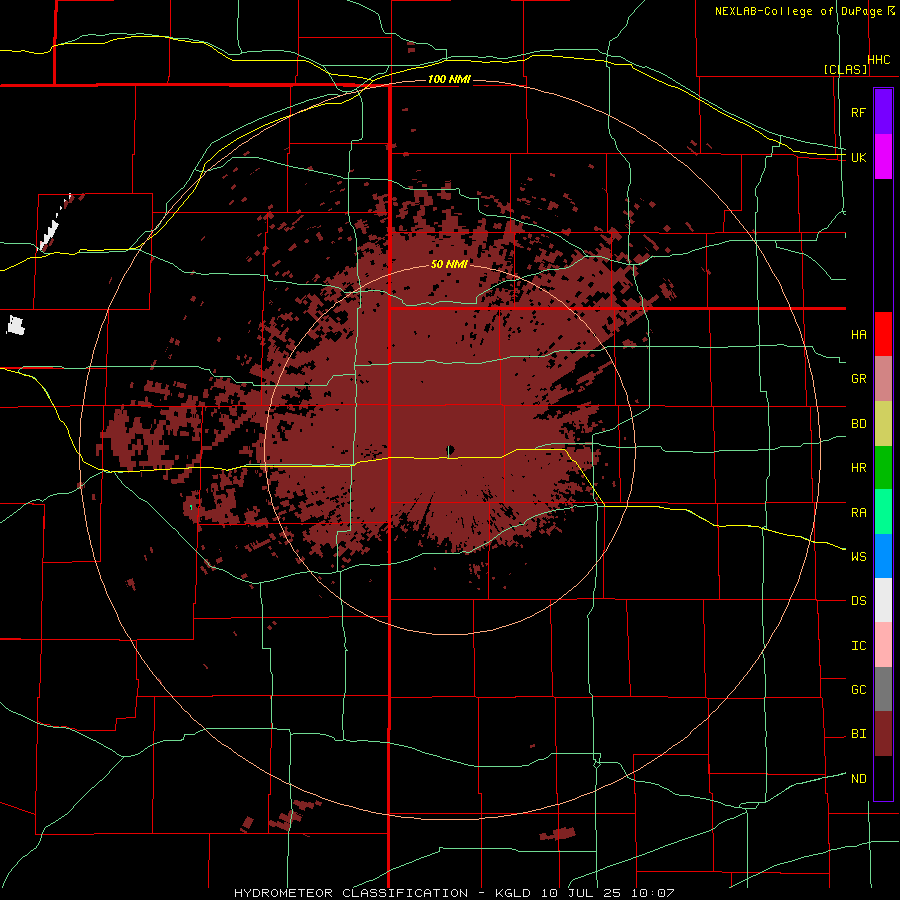This screenshot has width=900, height=900.
Task: Click the GR legend label
Action: click(x=858, y=379)
